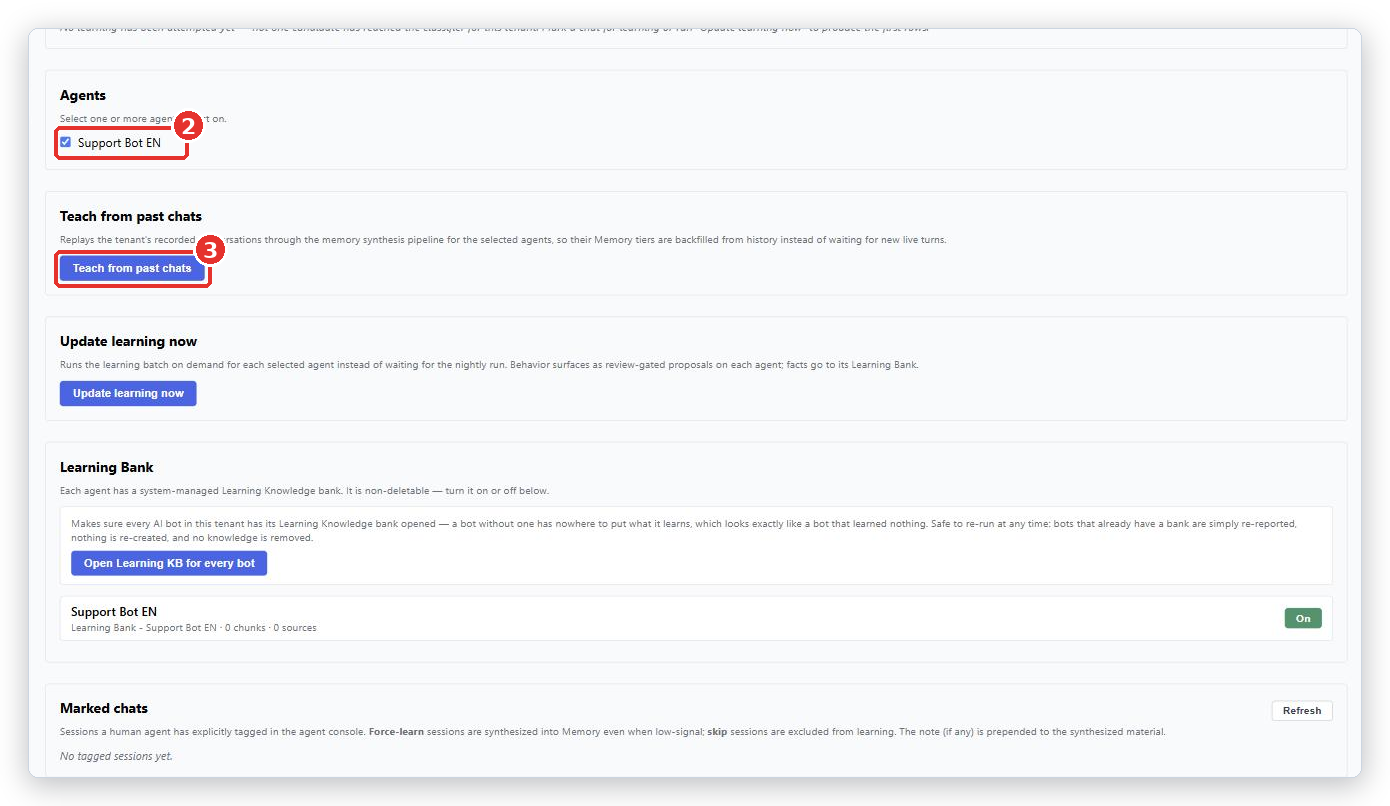Click the Support Bot EN checkbox label
Screen dimensions: 1390x806
(x=119, y=143)
